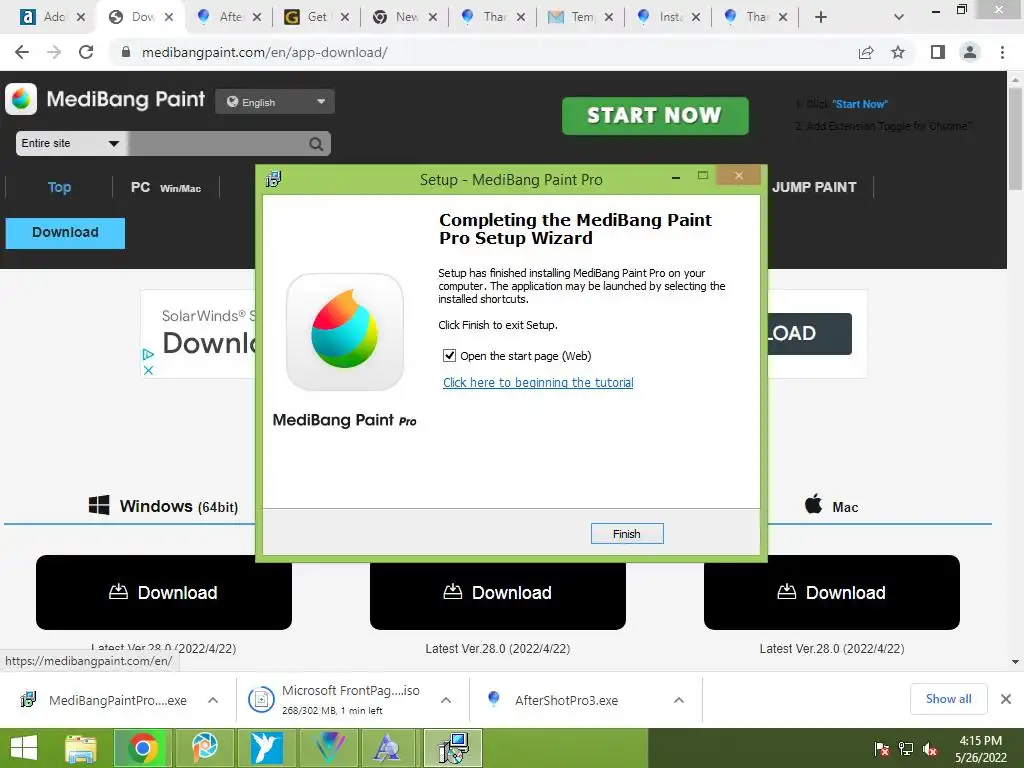The width and height of the screenshot is (1024, 768).
Task: Click the Microsoft FrontPage iso download item
Action: (336, 700)
